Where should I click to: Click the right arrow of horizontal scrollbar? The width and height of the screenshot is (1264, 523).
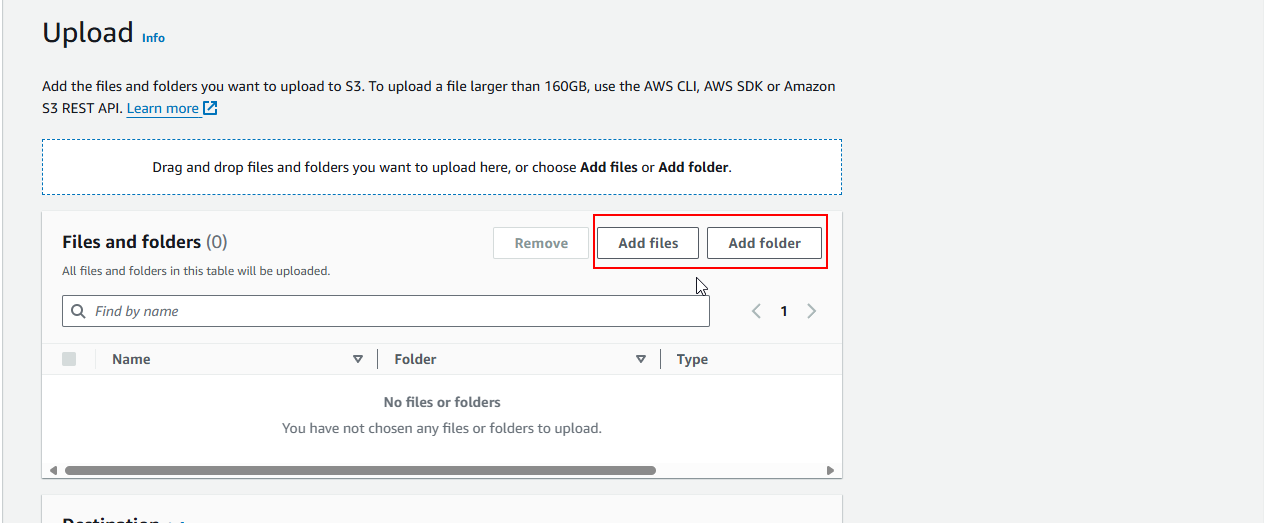tap(830, 470)
